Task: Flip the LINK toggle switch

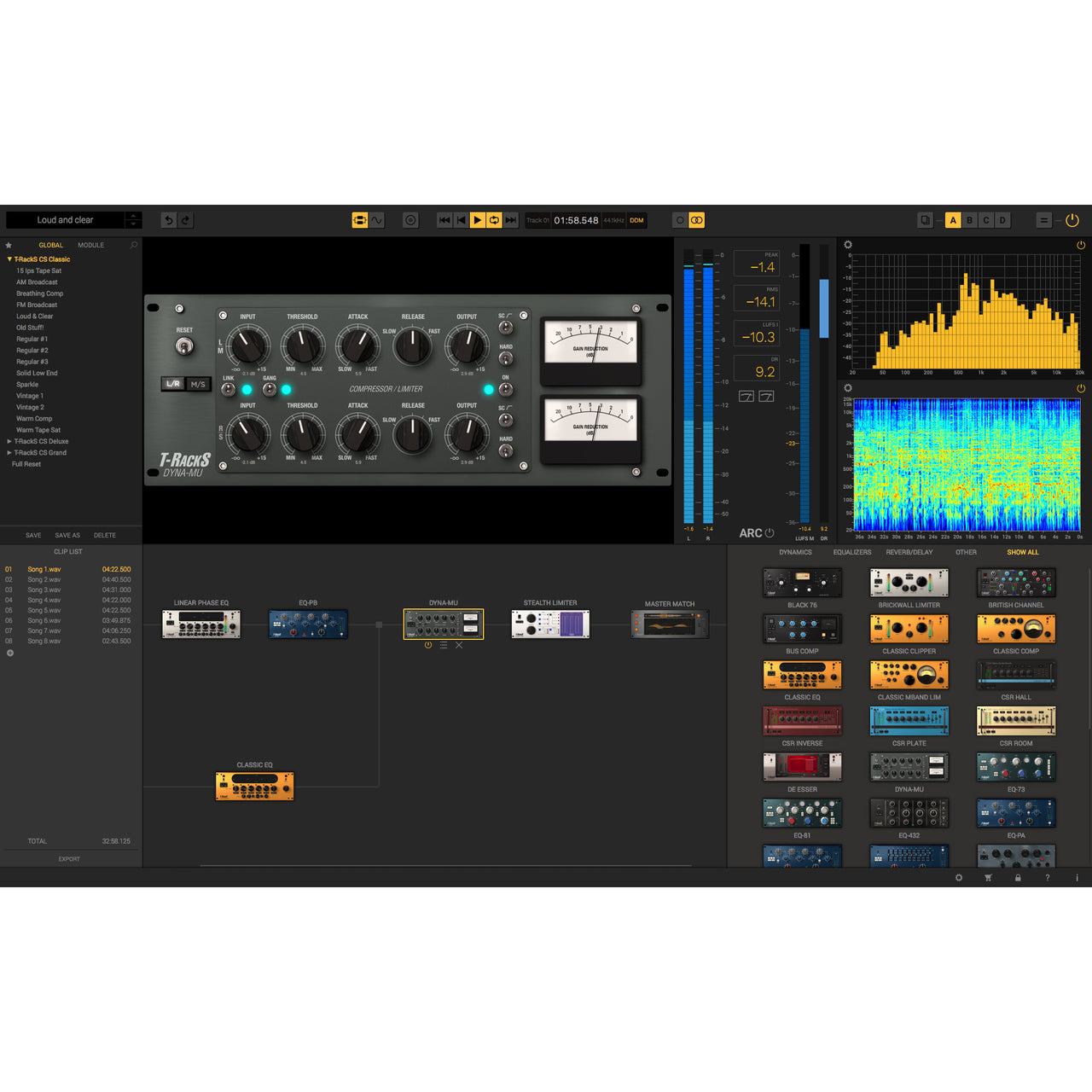Action: pos(228,390)
